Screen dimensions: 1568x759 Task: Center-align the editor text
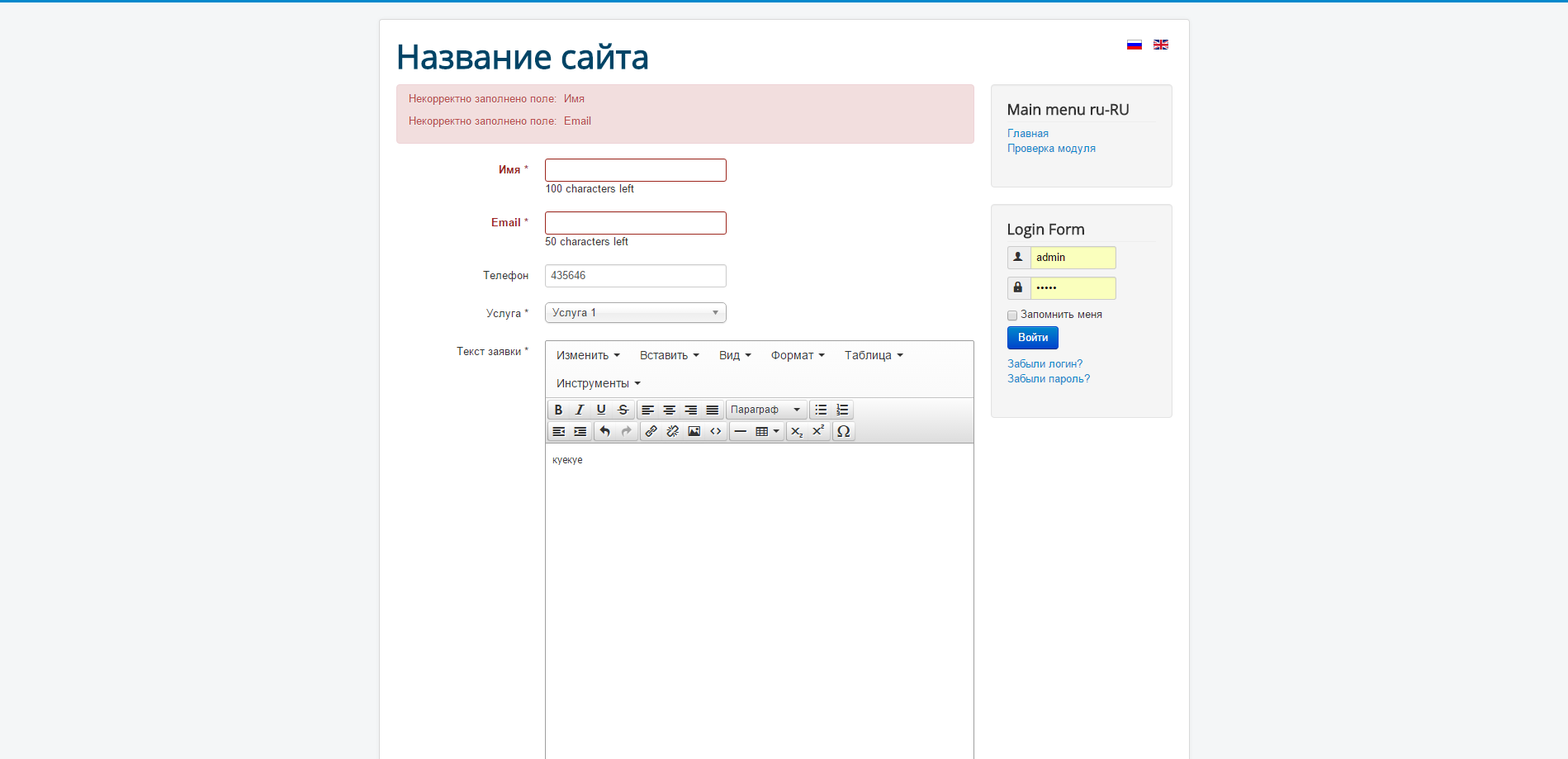click(670, 410)
